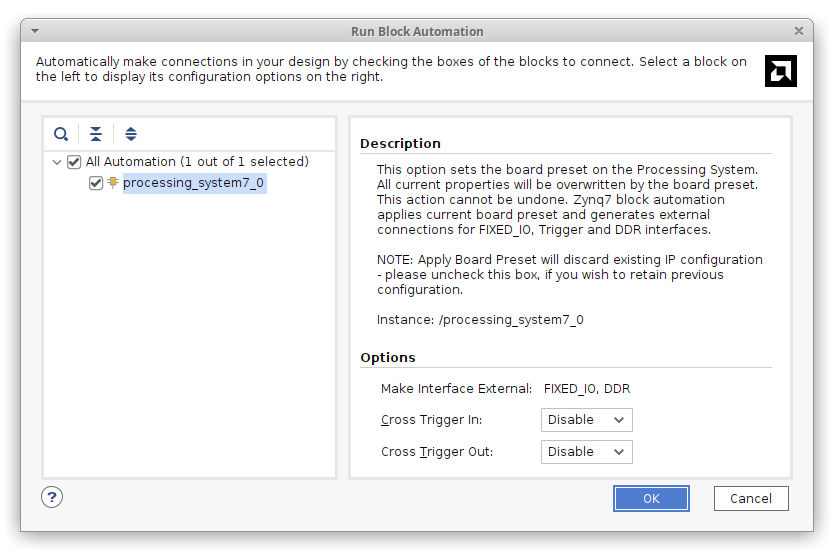The width and height of the screenshot is (834, 553).
Task: Uncheck the processing_system7_0 checkbox
Action: pos(96,183)
